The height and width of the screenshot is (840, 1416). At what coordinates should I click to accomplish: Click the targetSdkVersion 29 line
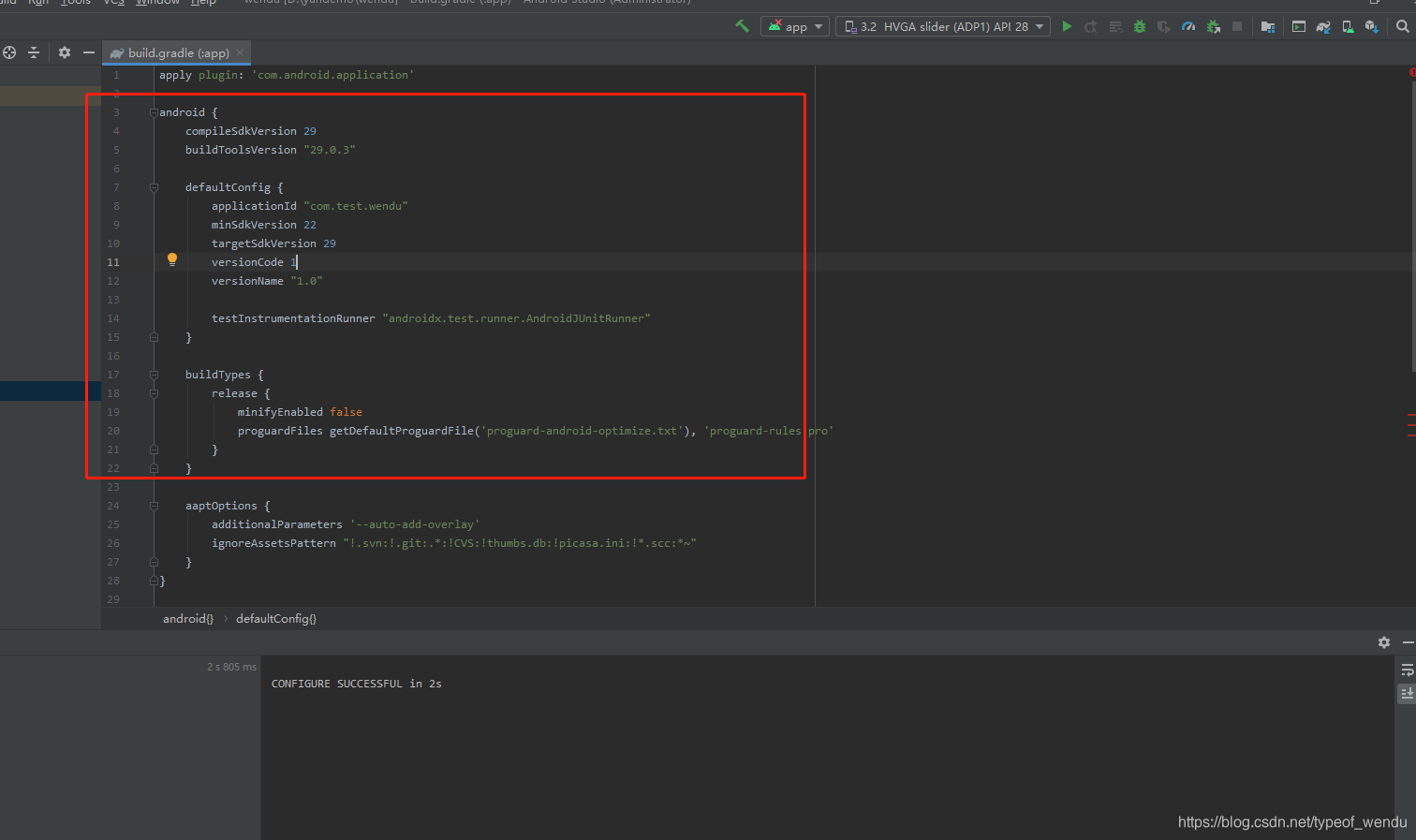coord(273,243)
